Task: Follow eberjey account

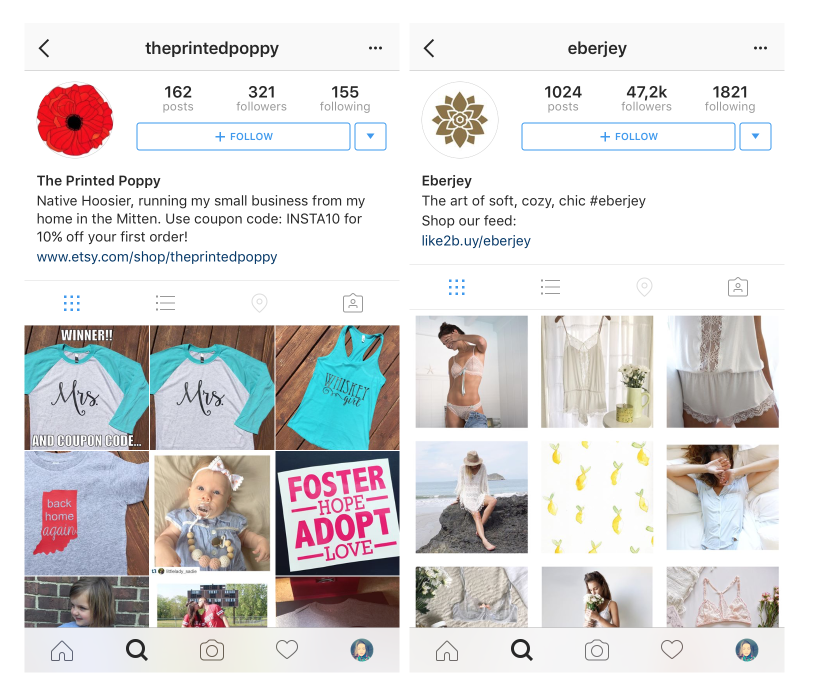Action: point(628,136)
